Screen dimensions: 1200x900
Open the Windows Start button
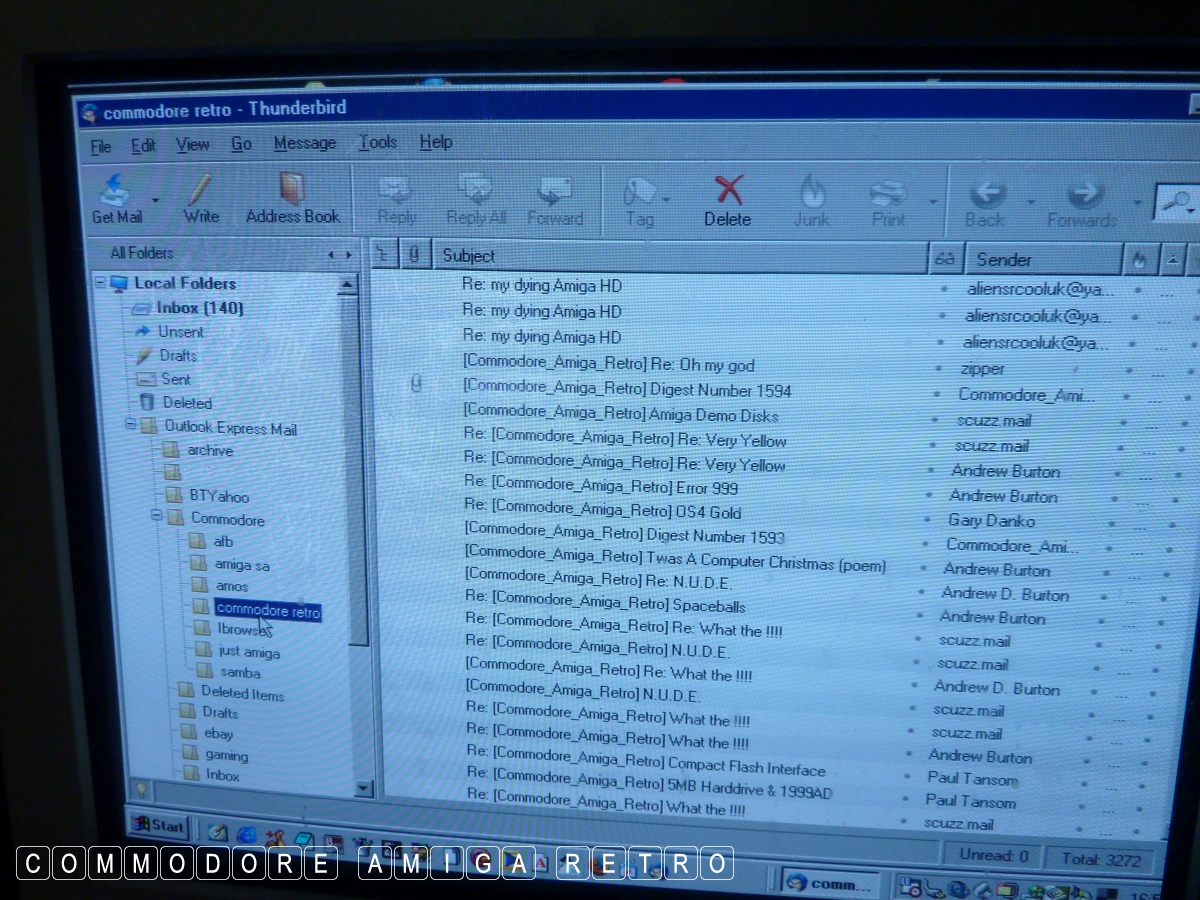(x=158, y=826)
